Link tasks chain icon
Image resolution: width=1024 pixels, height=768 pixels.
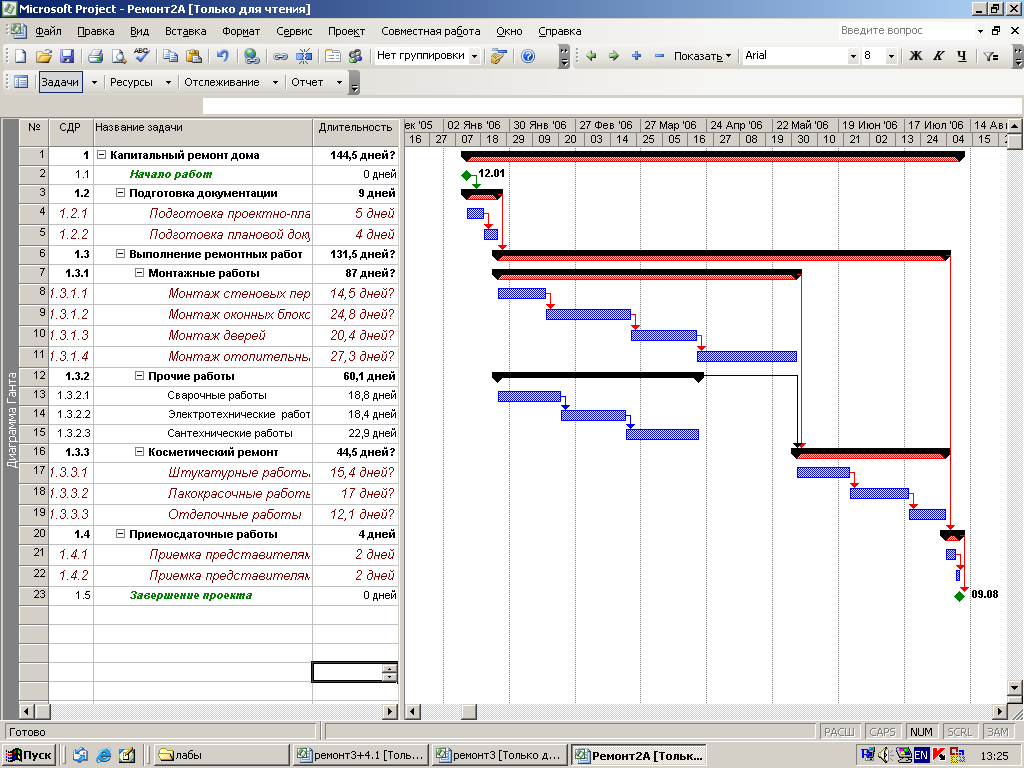281,56
